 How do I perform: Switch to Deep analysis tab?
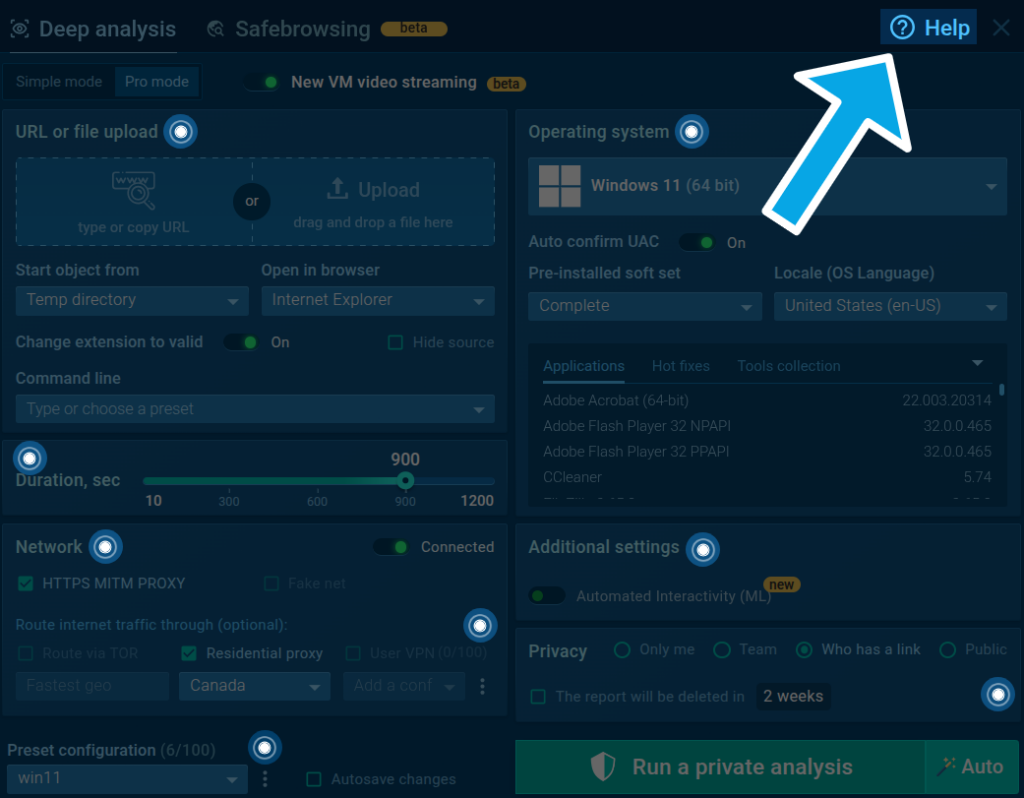[93, 29]
